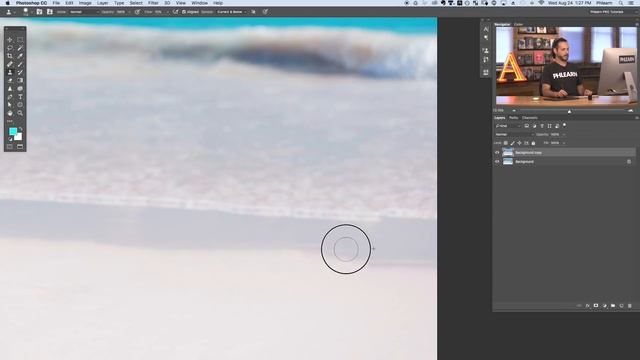
Task: Toggle ignore adjustment layers when cloning
Action: click(253, 12)
